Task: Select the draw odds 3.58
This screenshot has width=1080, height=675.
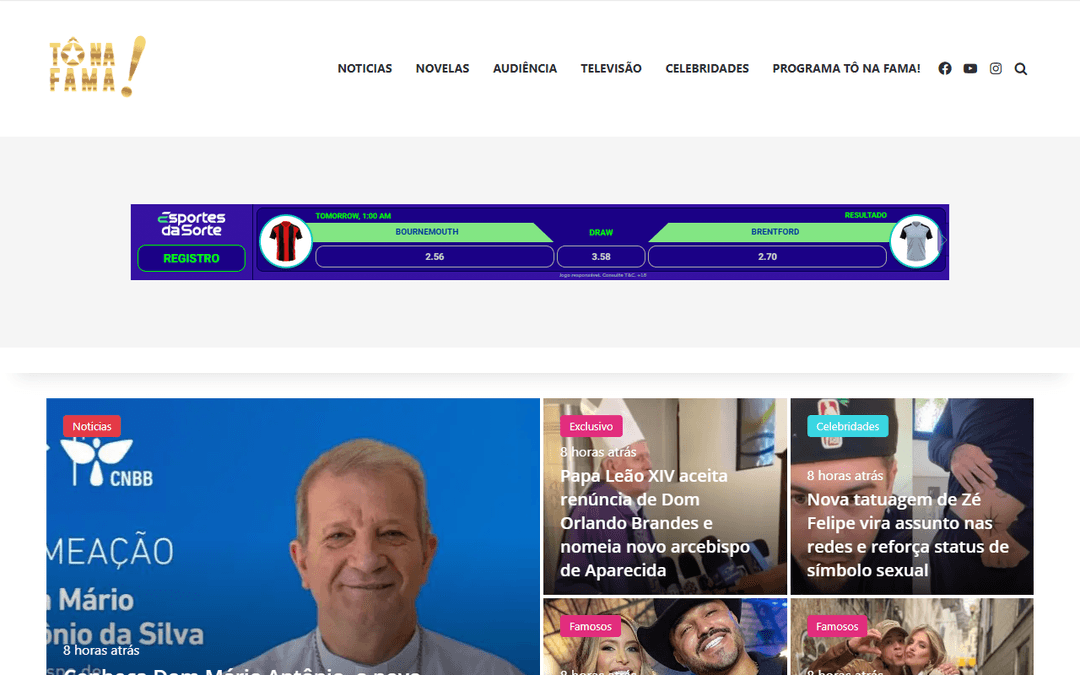Action: tap(601, 256)
